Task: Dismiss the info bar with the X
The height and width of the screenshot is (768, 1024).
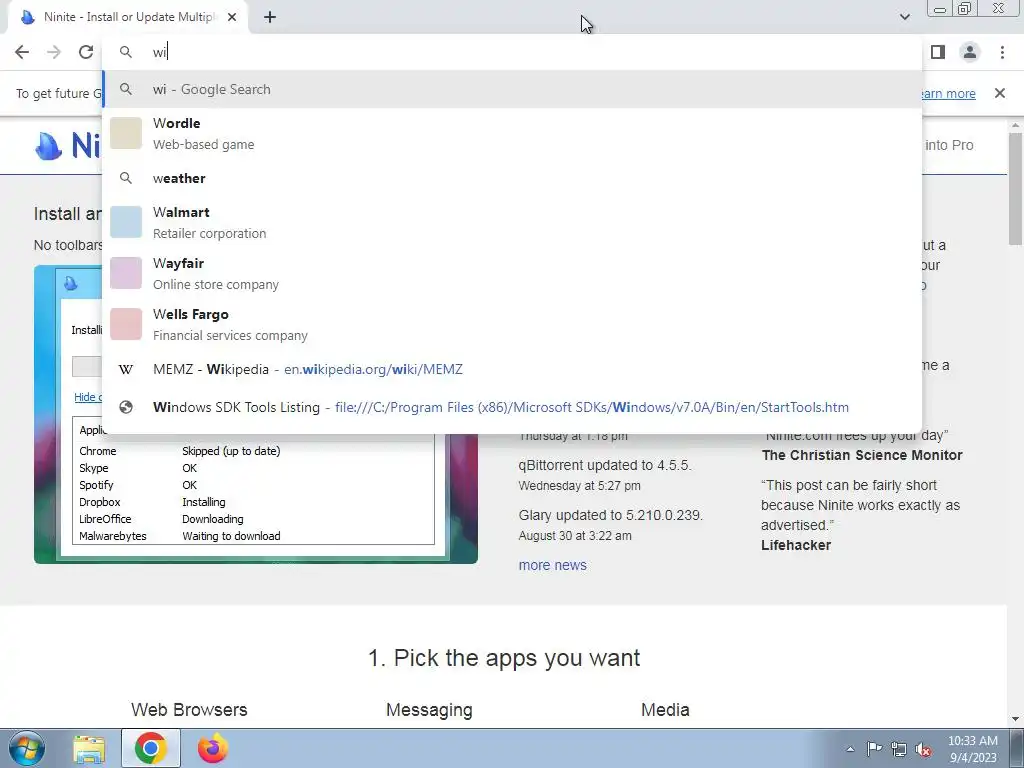Action: 1000,93
